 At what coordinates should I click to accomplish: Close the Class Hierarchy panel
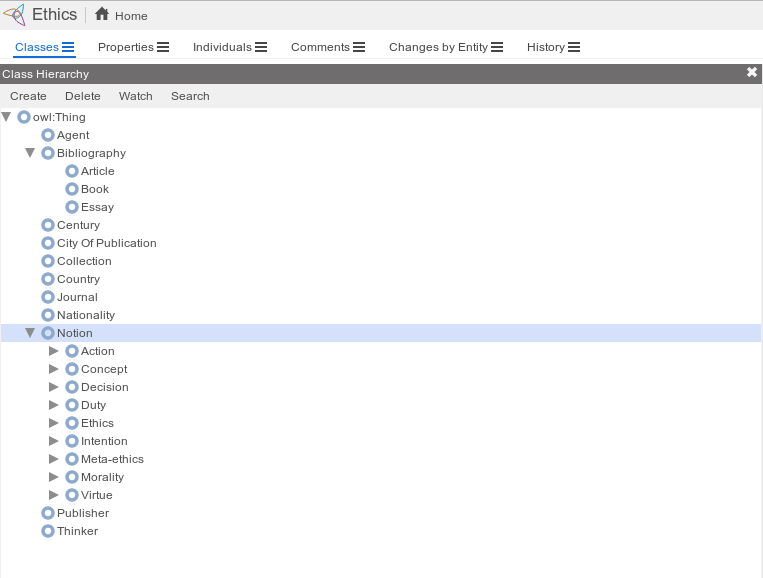coord(752,72)
